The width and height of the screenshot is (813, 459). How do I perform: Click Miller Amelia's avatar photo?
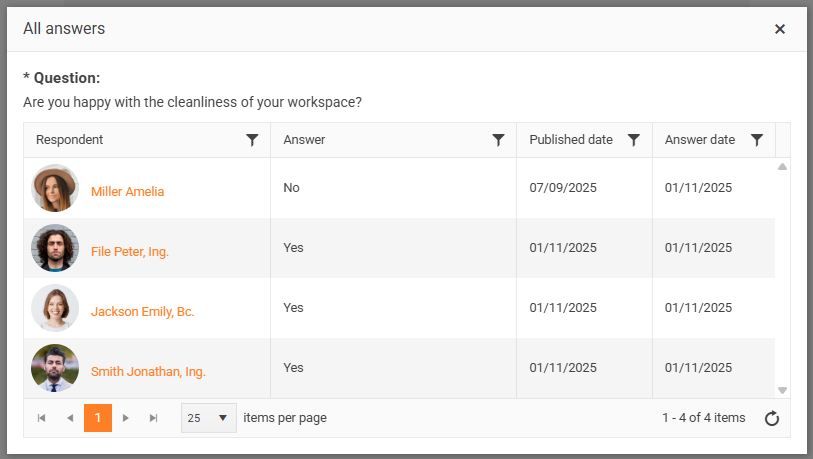[55, 188]
